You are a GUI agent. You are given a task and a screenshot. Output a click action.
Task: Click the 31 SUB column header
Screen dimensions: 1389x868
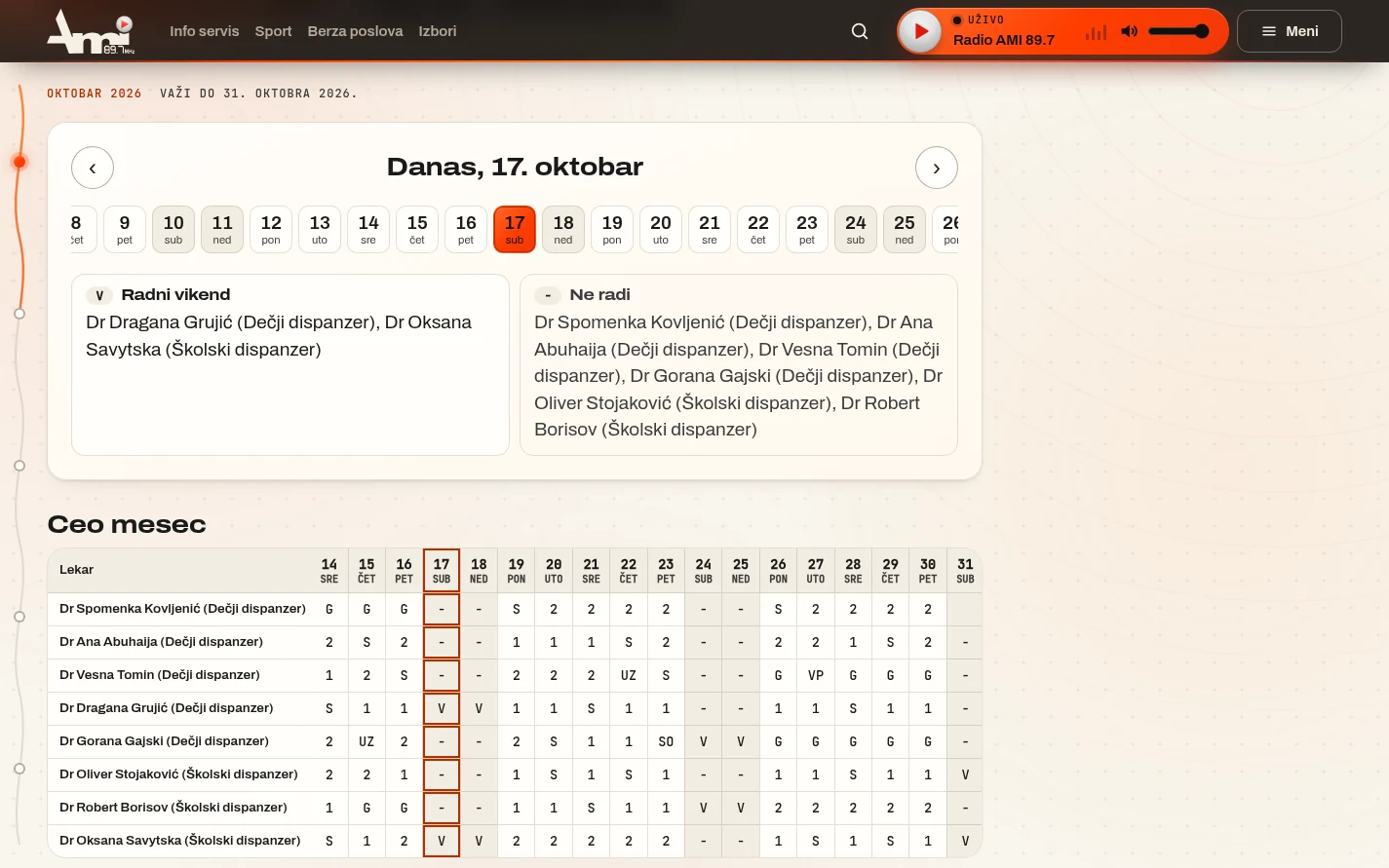coord(965,571)
